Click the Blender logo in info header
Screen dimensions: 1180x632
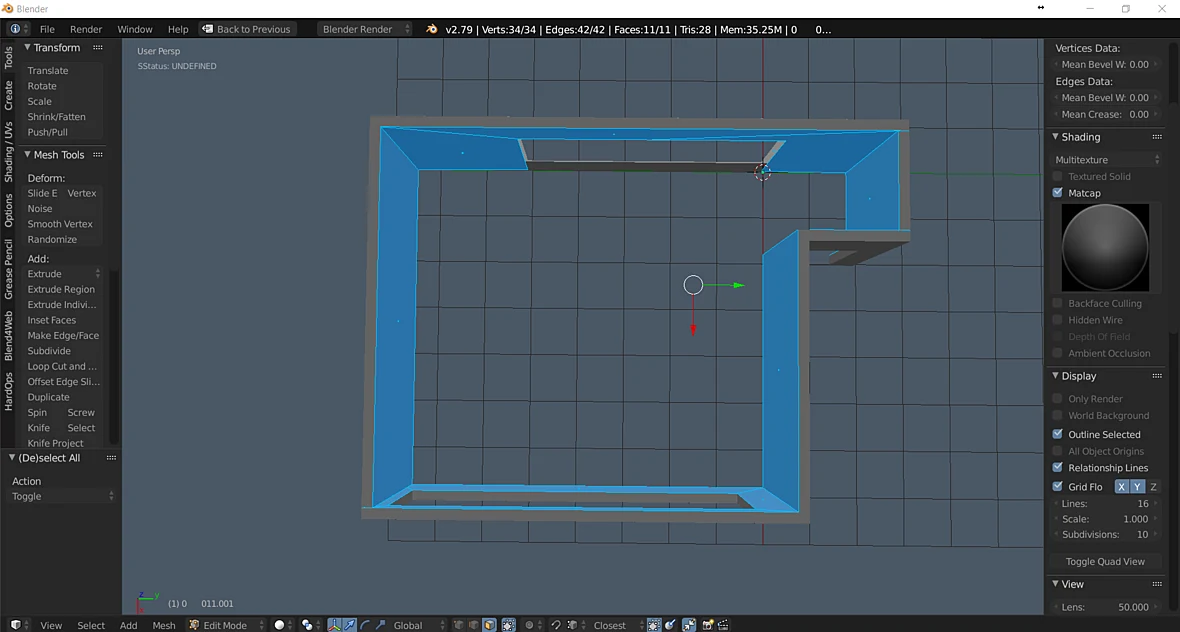(432, 29)
